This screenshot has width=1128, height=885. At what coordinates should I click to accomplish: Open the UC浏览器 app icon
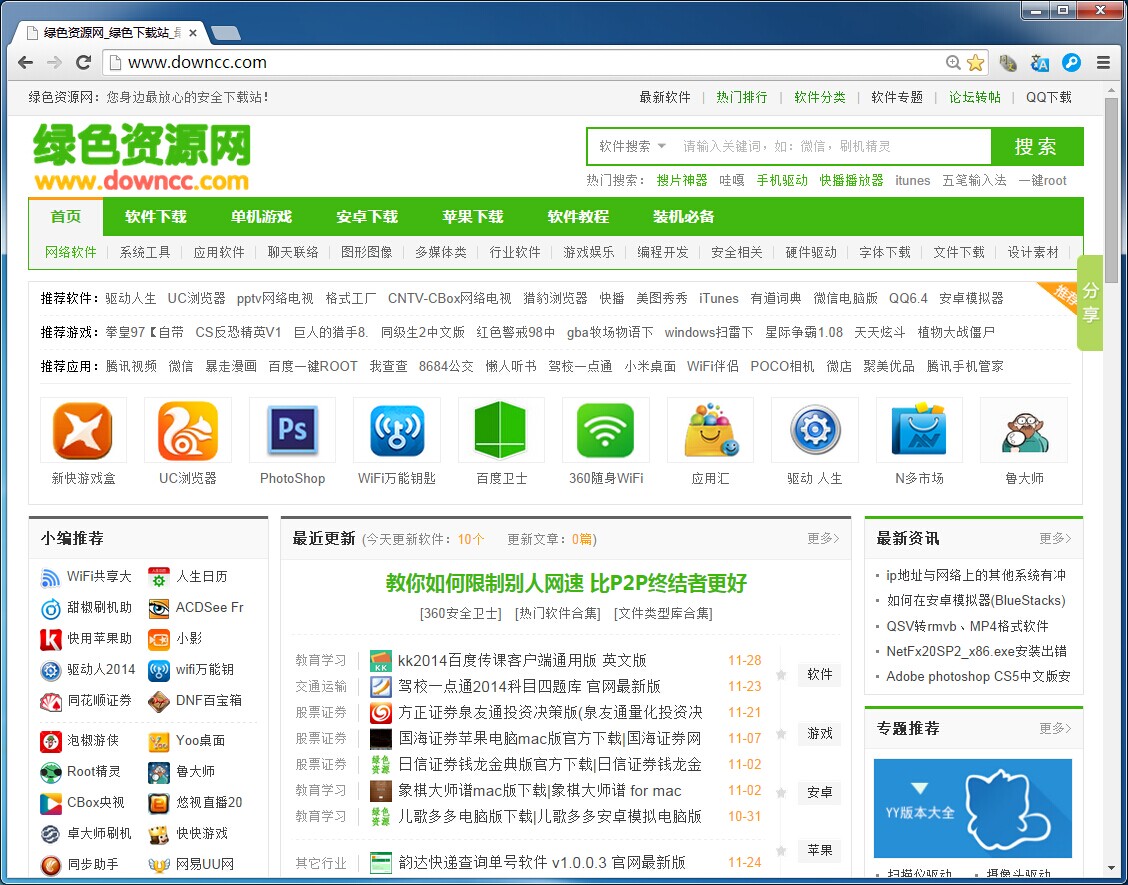(x=187, y=430)
